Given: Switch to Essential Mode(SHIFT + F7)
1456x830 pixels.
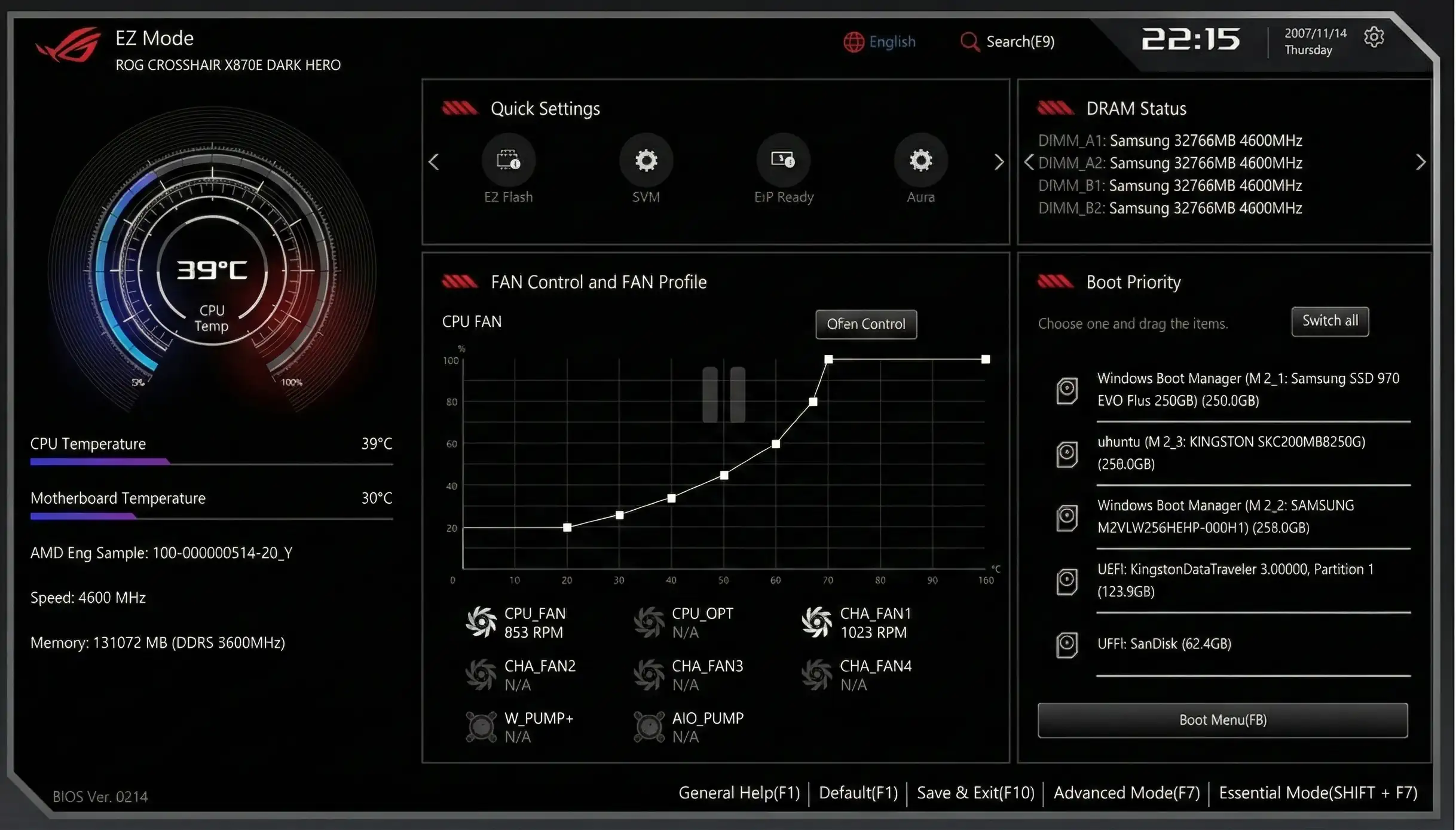Looking at the screenshot, I should 1318,793.
